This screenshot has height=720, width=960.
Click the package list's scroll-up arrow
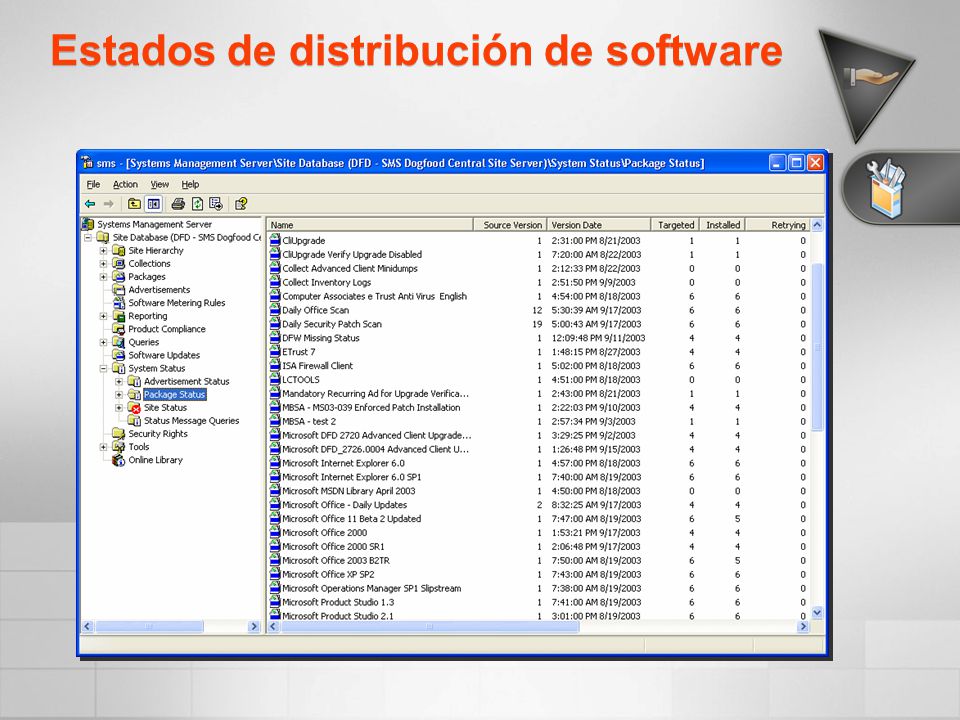coord(817,225)
